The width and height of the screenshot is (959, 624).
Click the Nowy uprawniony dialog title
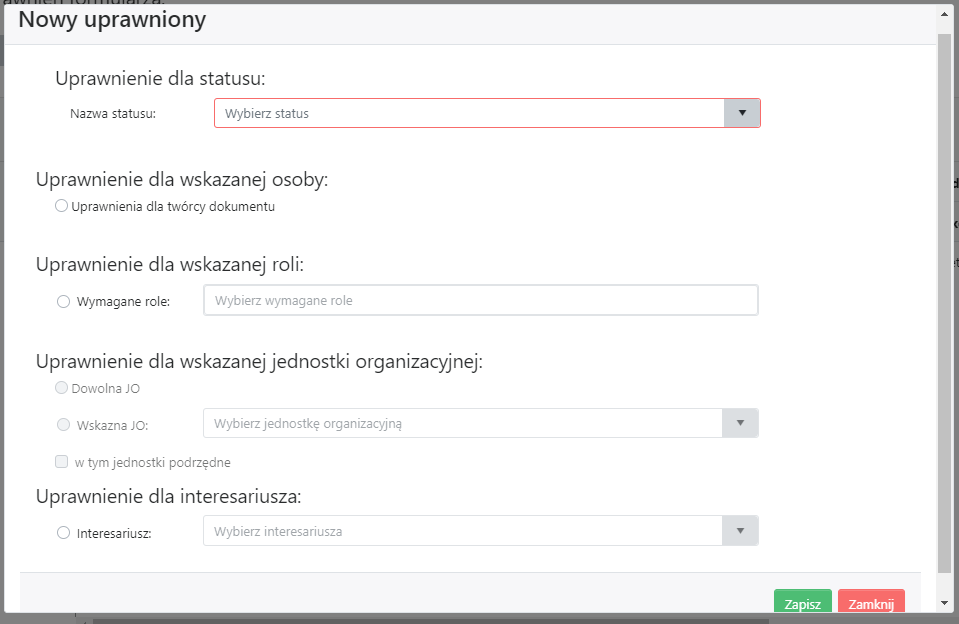click(112, 20)
